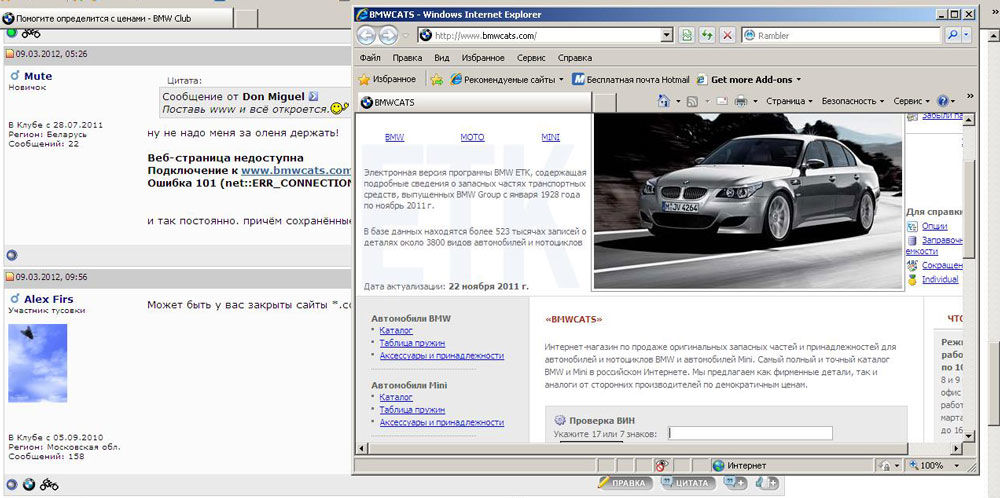Click the Individual medal icon in sidebar
The height and width of the screenshot is (498, 1000).
(912, 279)
